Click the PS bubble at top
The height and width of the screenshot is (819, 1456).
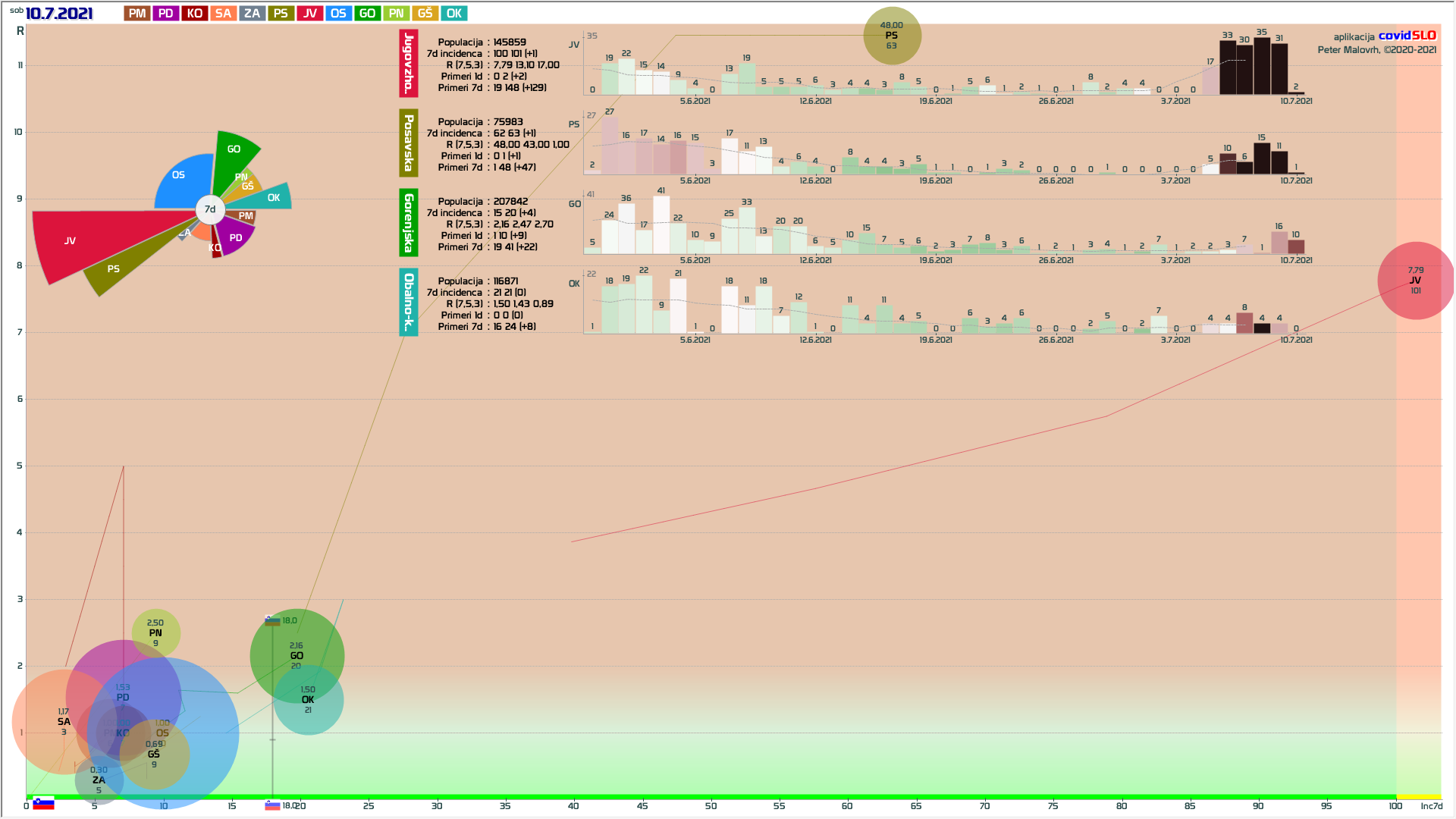coord(892,36)
